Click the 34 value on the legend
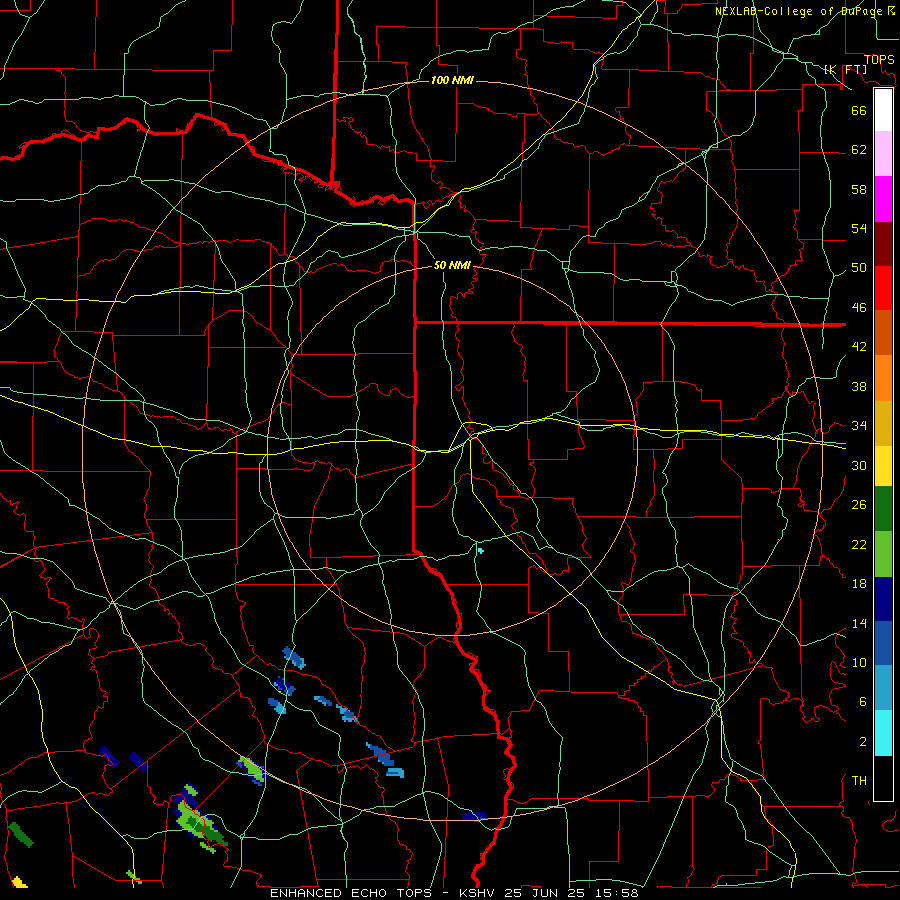Screen dimensions: 900x900 859,426
